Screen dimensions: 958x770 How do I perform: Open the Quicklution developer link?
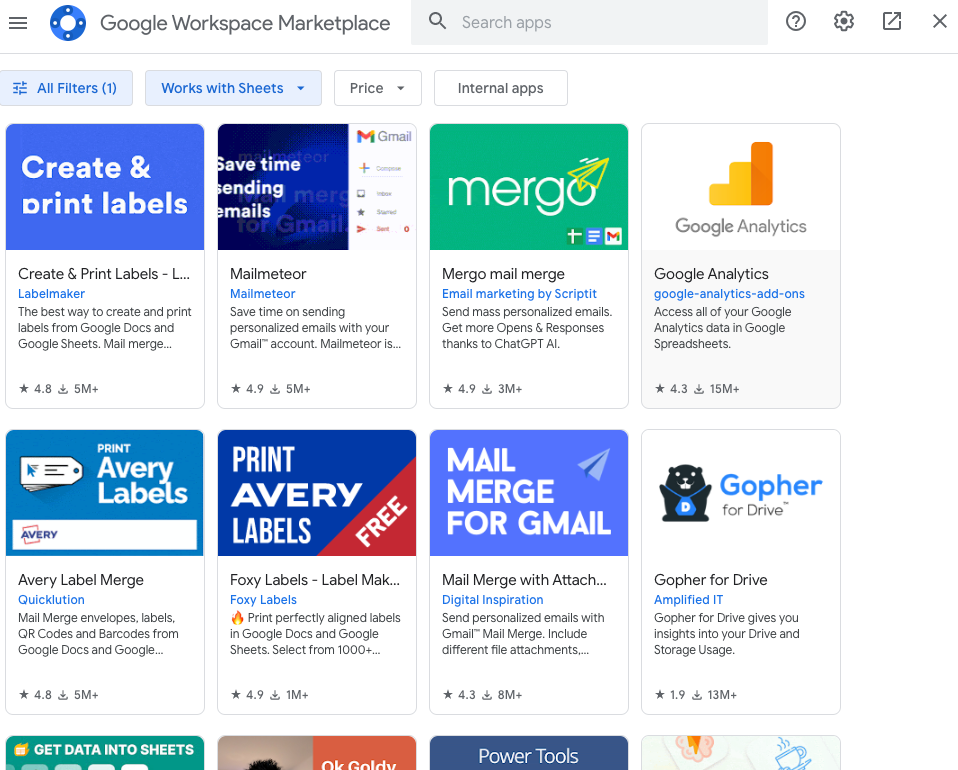(x=51, y=600)
